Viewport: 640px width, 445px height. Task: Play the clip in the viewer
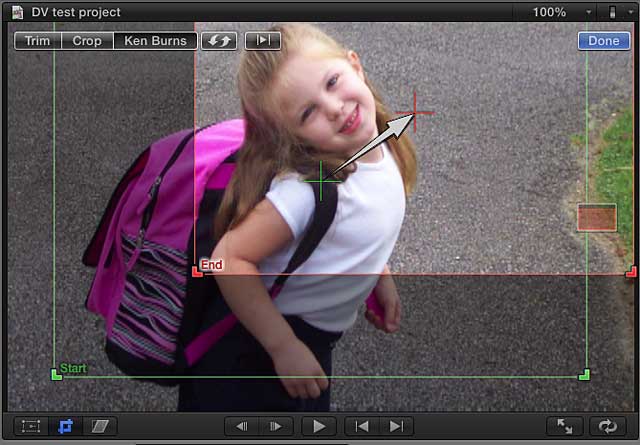tap(319, 427)
